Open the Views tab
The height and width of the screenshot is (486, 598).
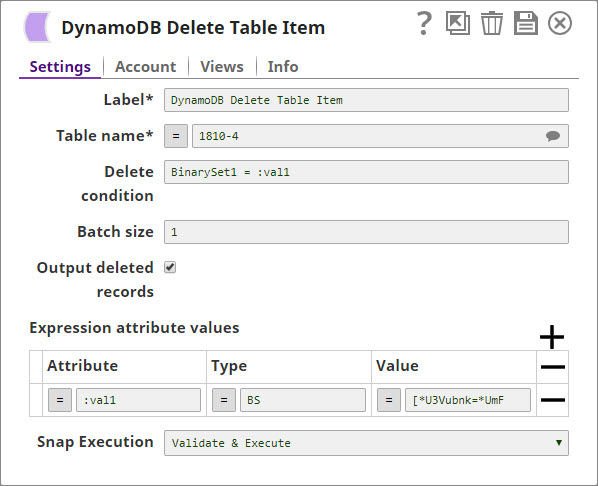coord(222,67)
